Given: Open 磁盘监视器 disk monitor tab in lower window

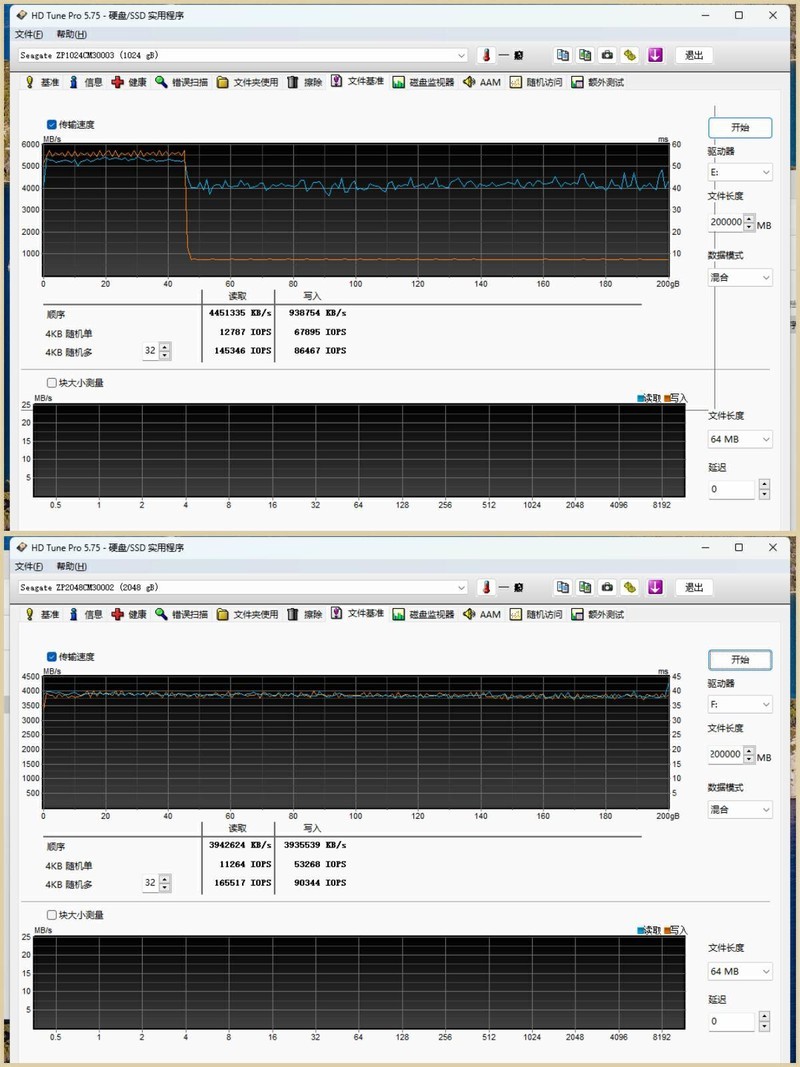Looking at the screenshot, I should 423,614.
